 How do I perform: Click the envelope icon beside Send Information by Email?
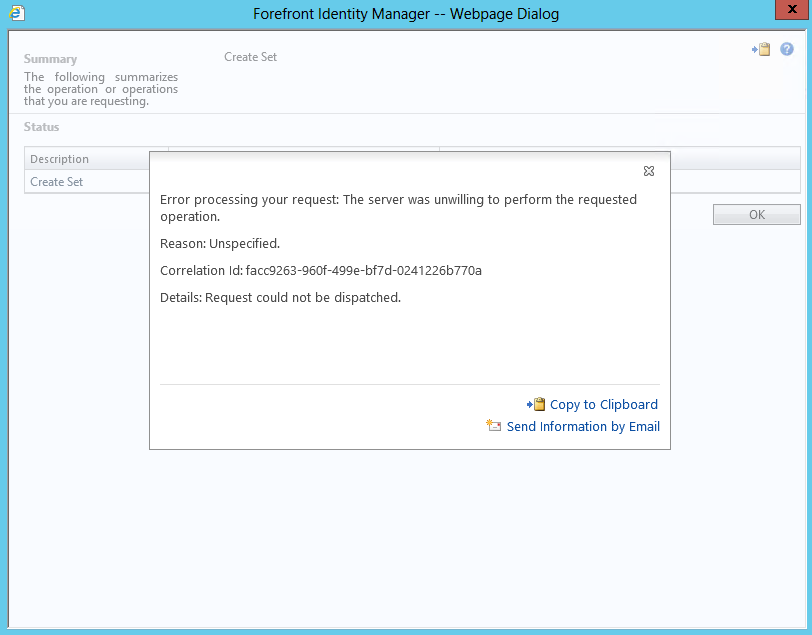coord(494,426)
